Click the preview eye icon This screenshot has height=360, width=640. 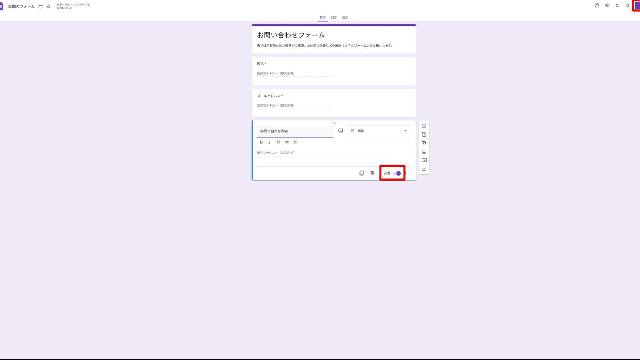click(x=607, y=6)
